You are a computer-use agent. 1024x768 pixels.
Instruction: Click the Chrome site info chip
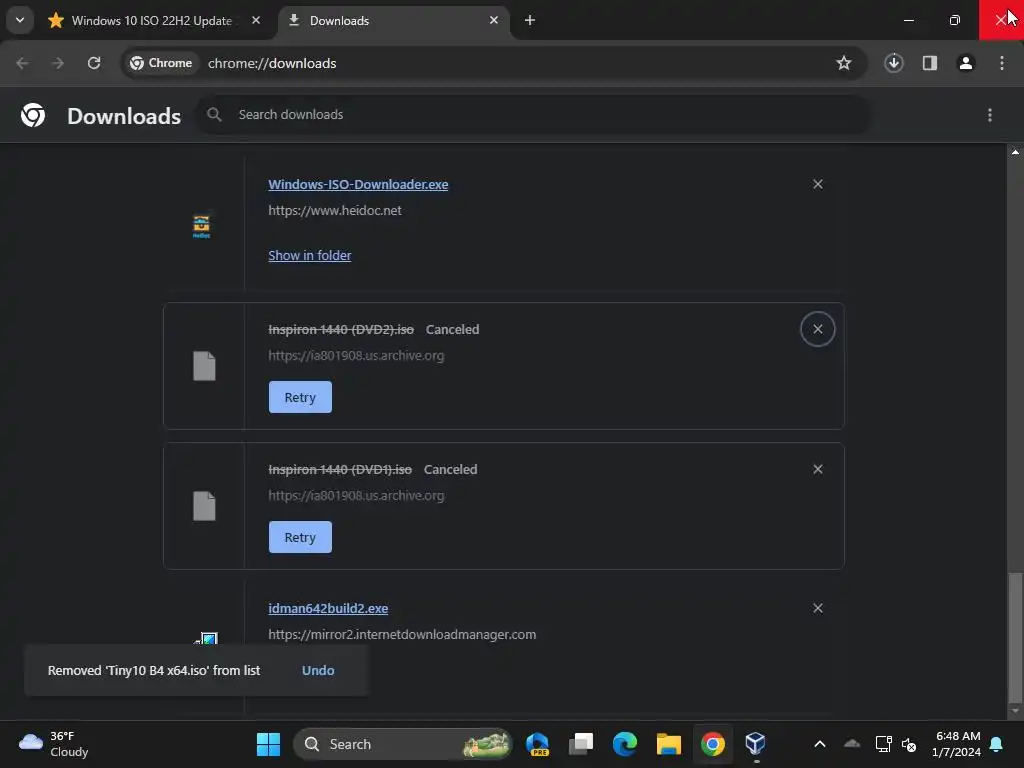(x=161, y=63)
